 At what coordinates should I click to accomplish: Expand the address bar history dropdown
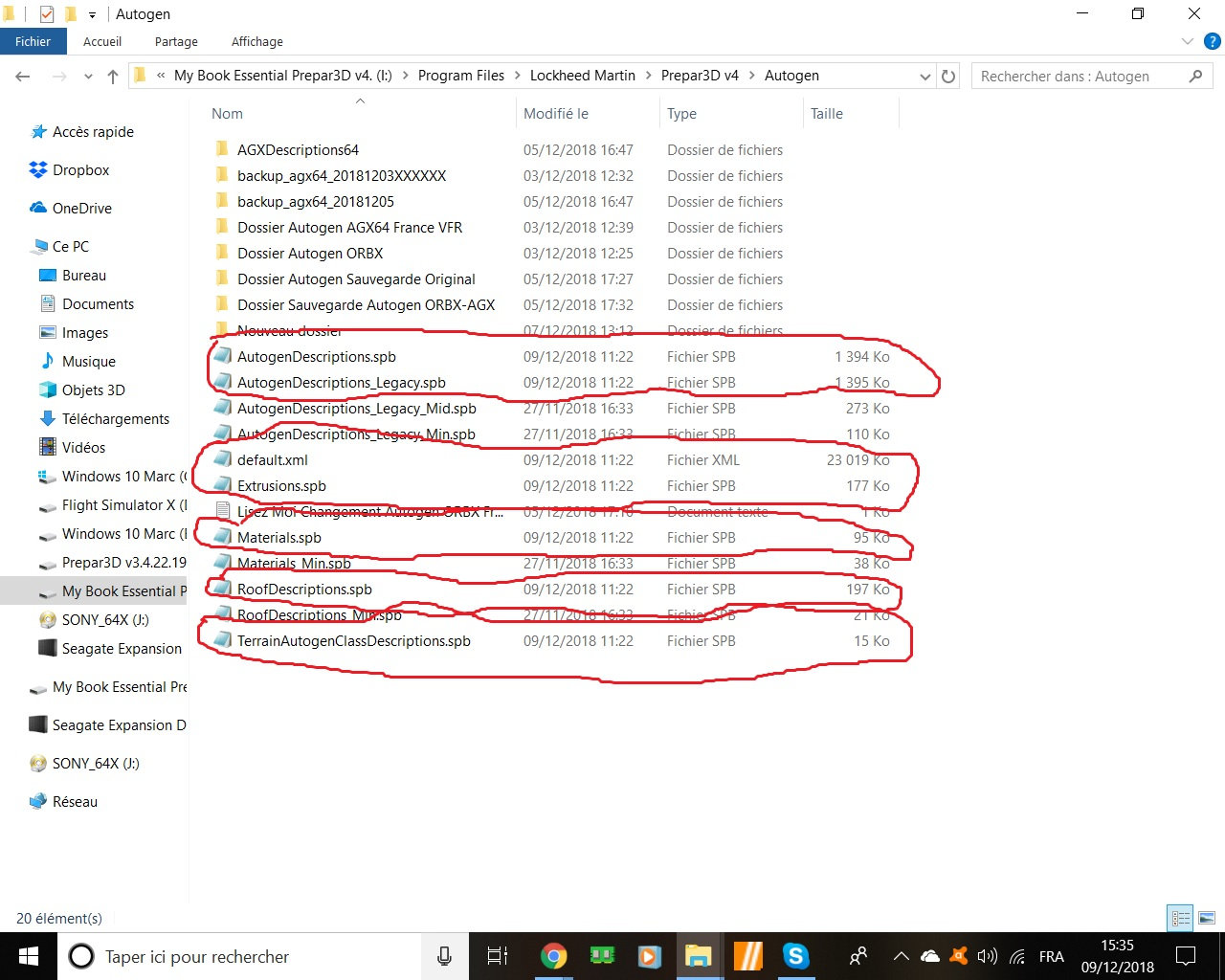pyautogui.click(x=924, y=77)
